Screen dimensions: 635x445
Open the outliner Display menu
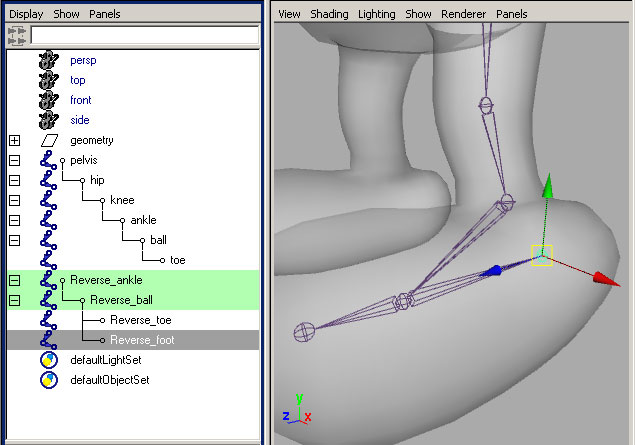pyautogui.click(x=27, y=15)
